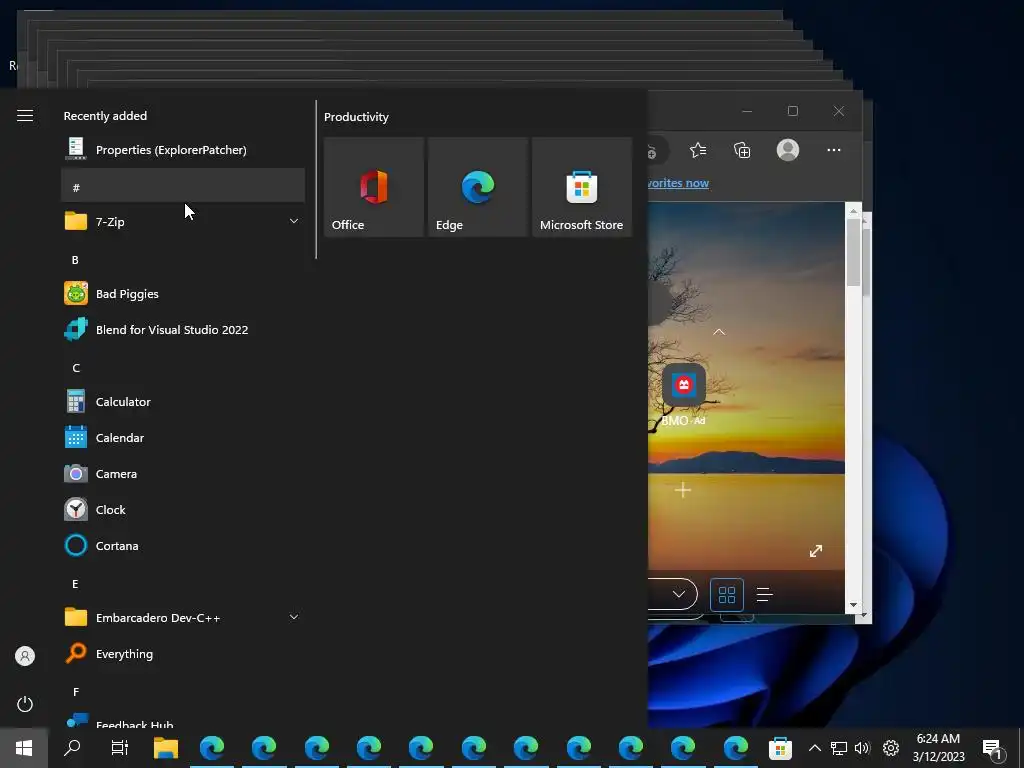Collapse quick links with the up chevron

[x=719, y=332]
